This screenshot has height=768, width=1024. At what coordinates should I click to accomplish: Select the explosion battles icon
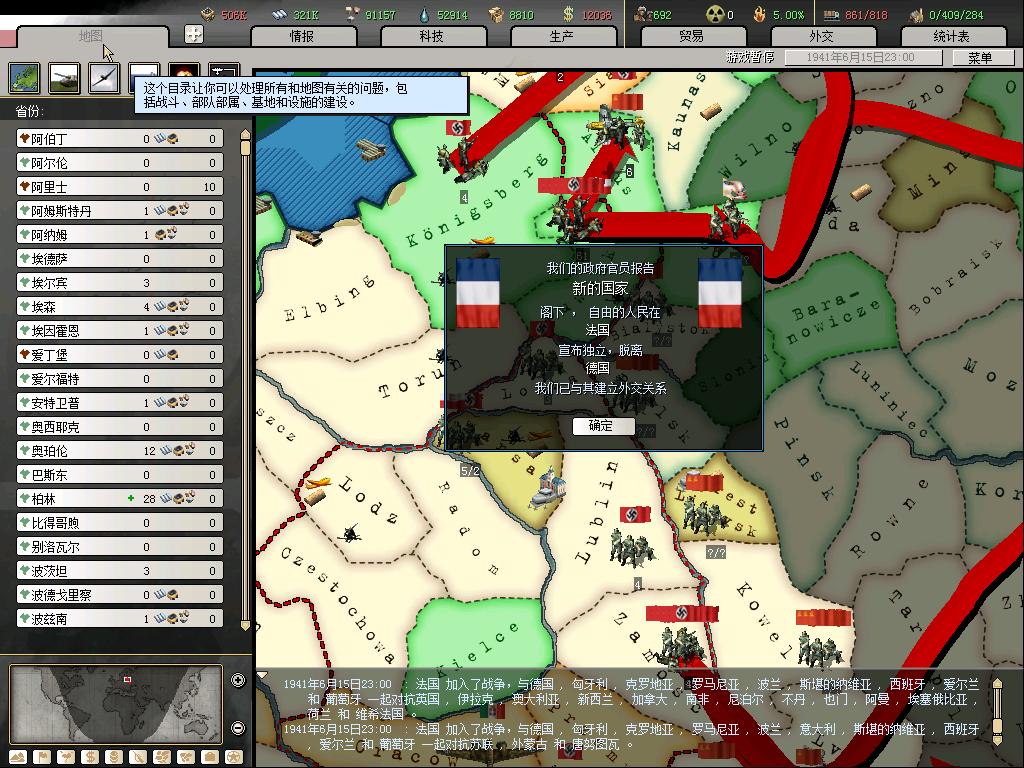click(184, 72)
